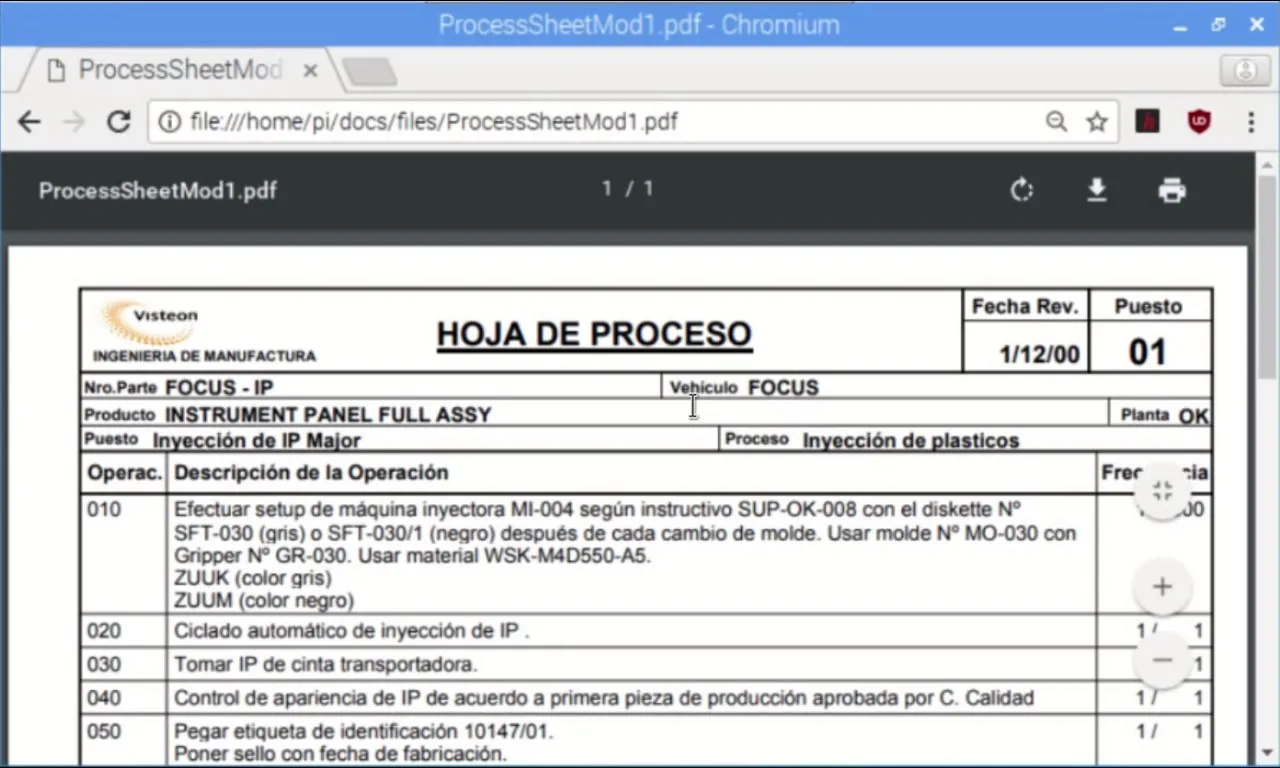Viewport: 1280px width, 768px height.
Task: Go back using the browser back arrow
Action: (29, 122)
